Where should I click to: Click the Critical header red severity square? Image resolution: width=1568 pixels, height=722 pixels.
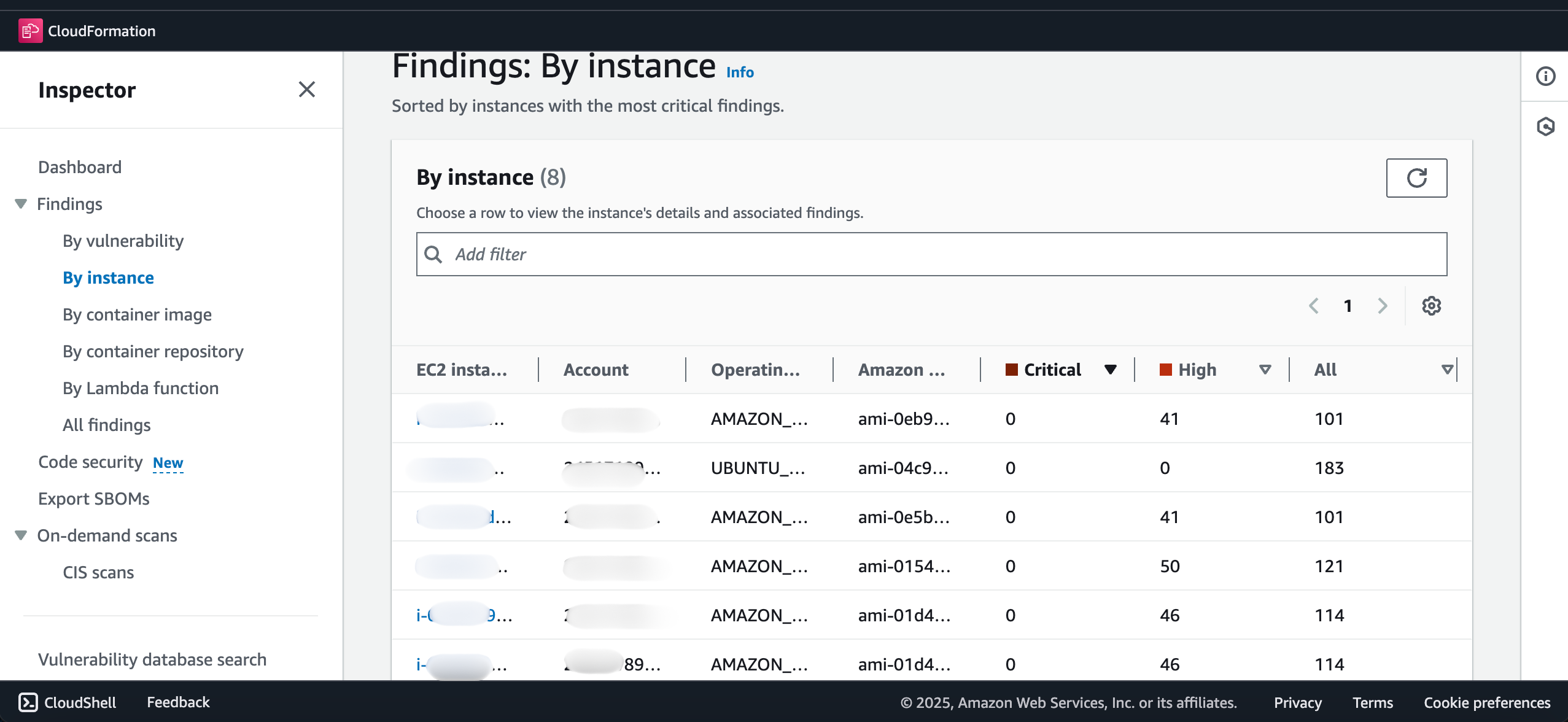pyautogui.click(x=1011, y=370)
